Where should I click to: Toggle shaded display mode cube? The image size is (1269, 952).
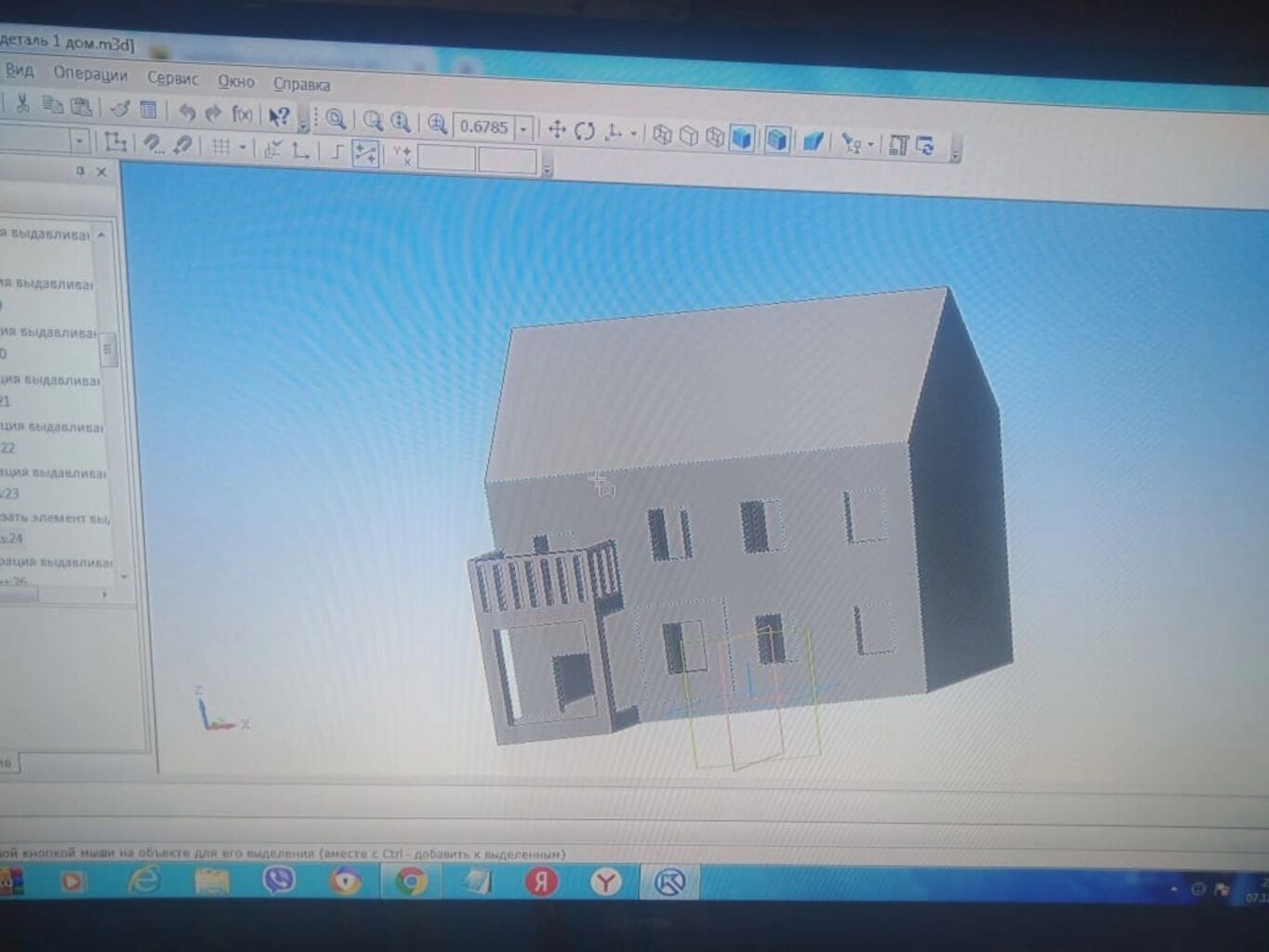[x=742, y=138]
